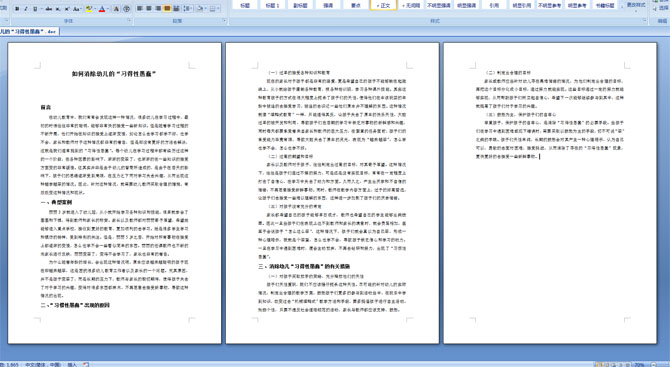670x367 pixels.
Task: Click the superscript icon
Action: tap(67, 9)
